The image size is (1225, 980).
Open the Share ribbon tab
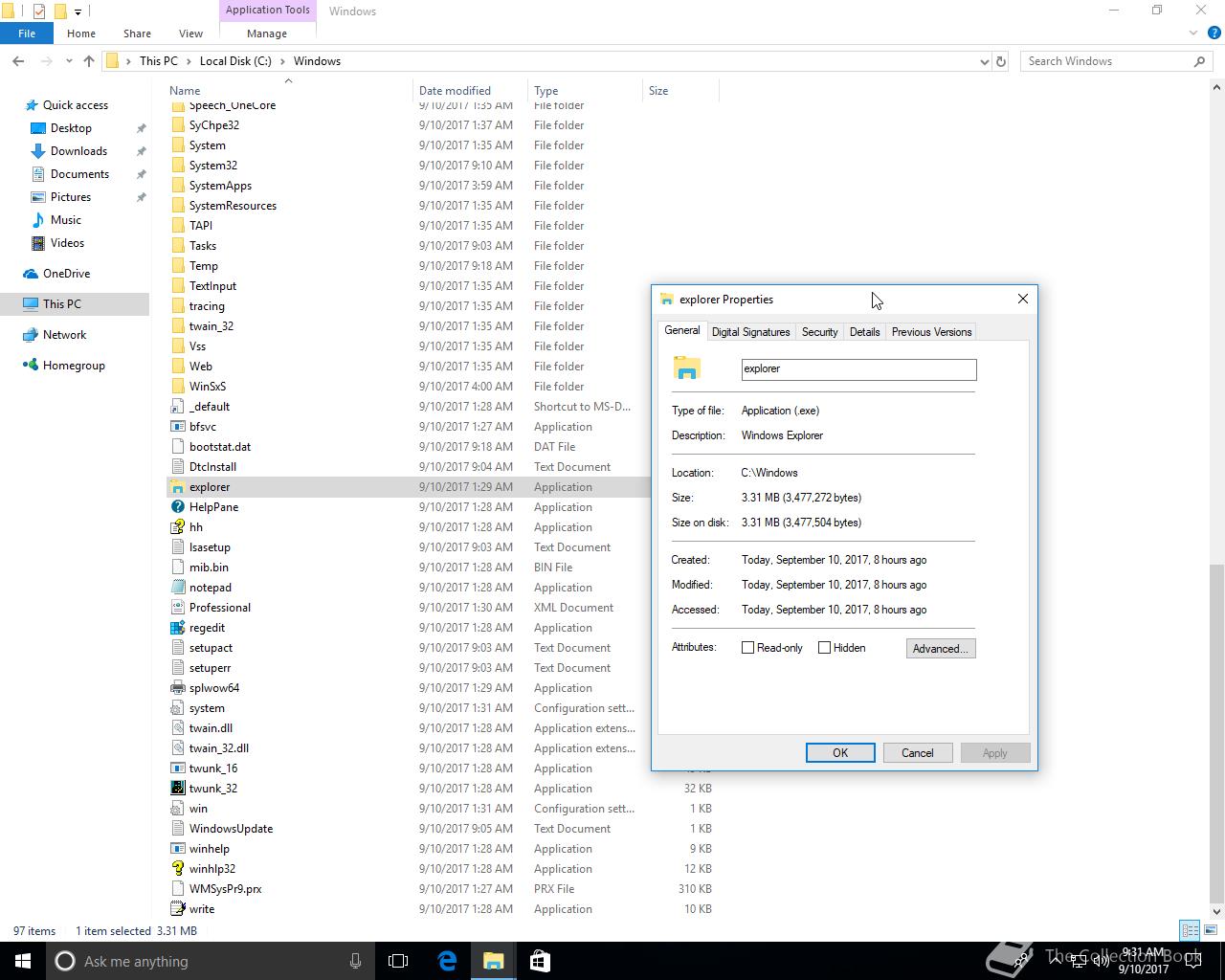coord(137,33)
